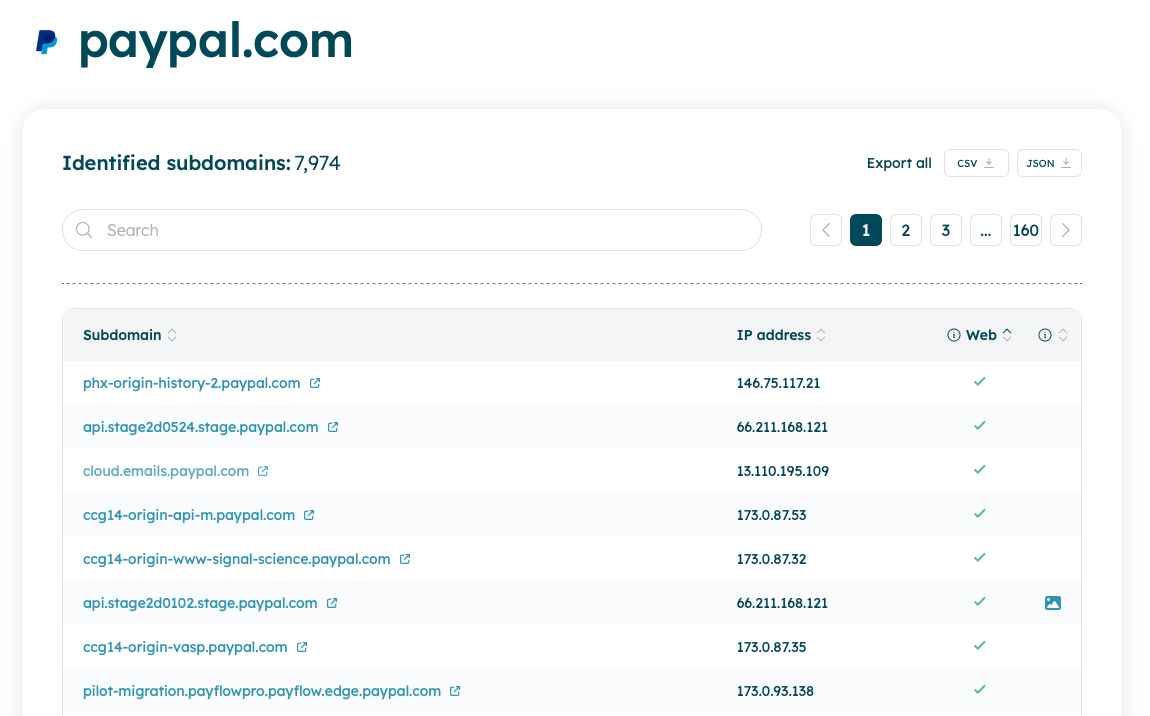This screenshot has height=716, width=1150.
Task: Click Web checkmark for phx-origin-history-2 row
Action: (980, 381)
